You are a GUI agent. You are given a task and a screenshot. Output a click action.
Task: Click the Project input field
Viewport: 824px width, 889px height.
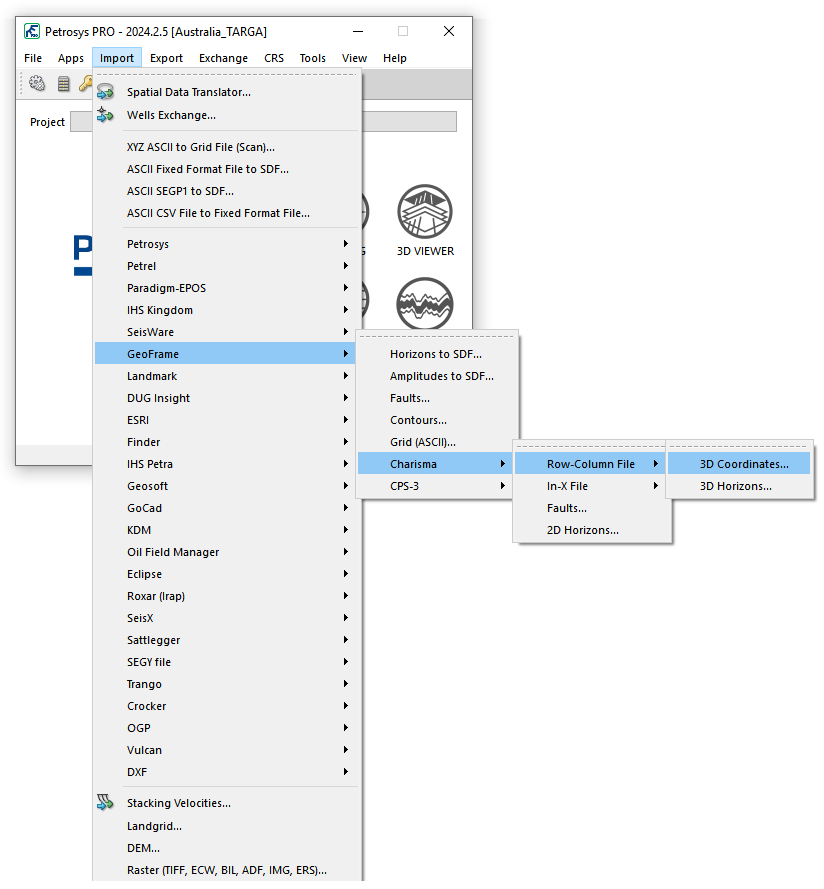[262, 122]
